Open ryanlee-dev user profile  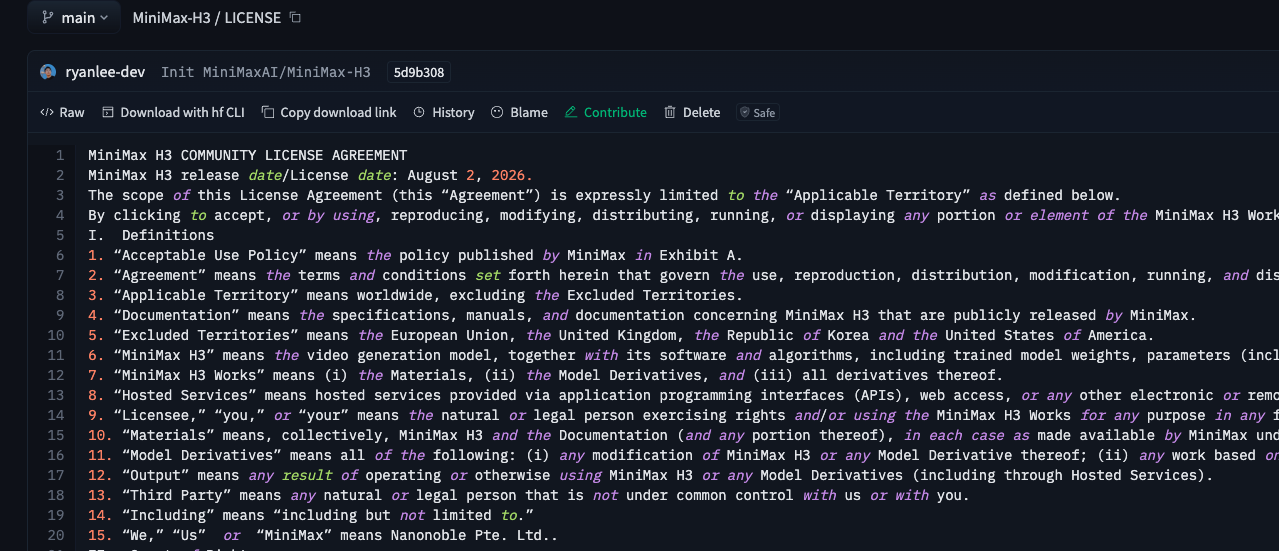click(105, 72)
